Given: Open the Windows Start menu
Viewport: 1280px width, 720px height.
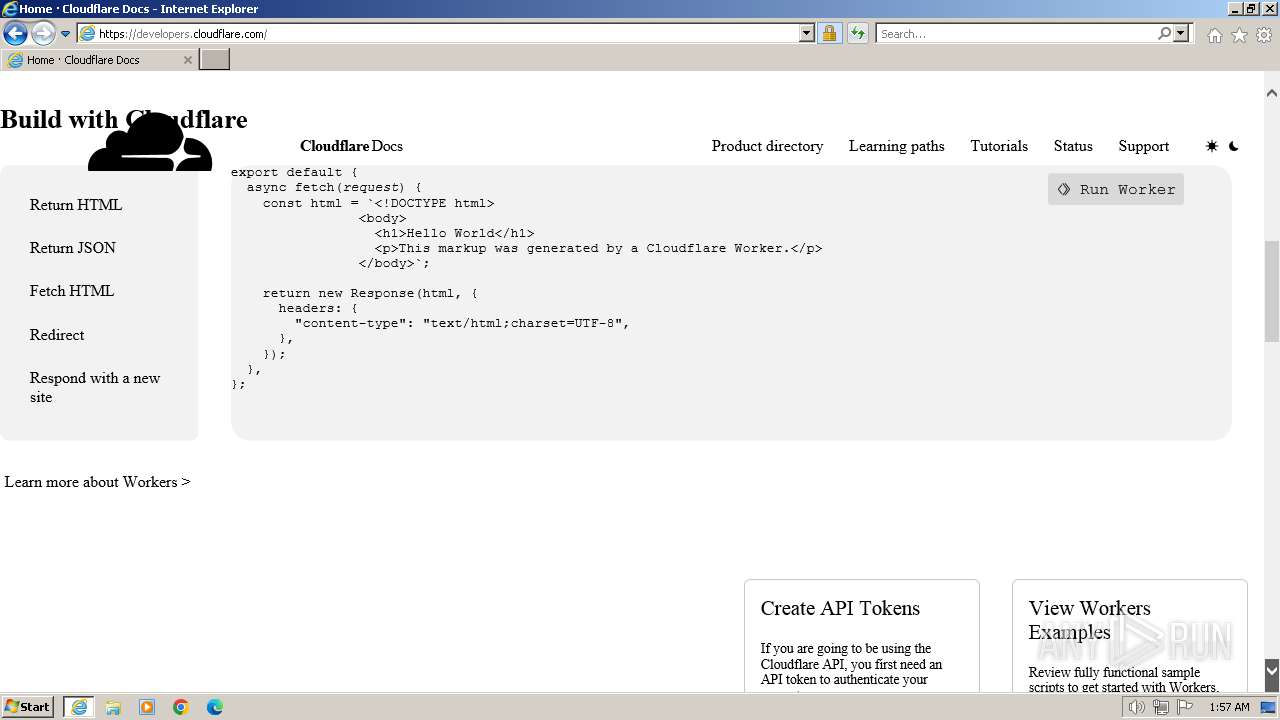Looking at the screenshot, I should 28,707.
